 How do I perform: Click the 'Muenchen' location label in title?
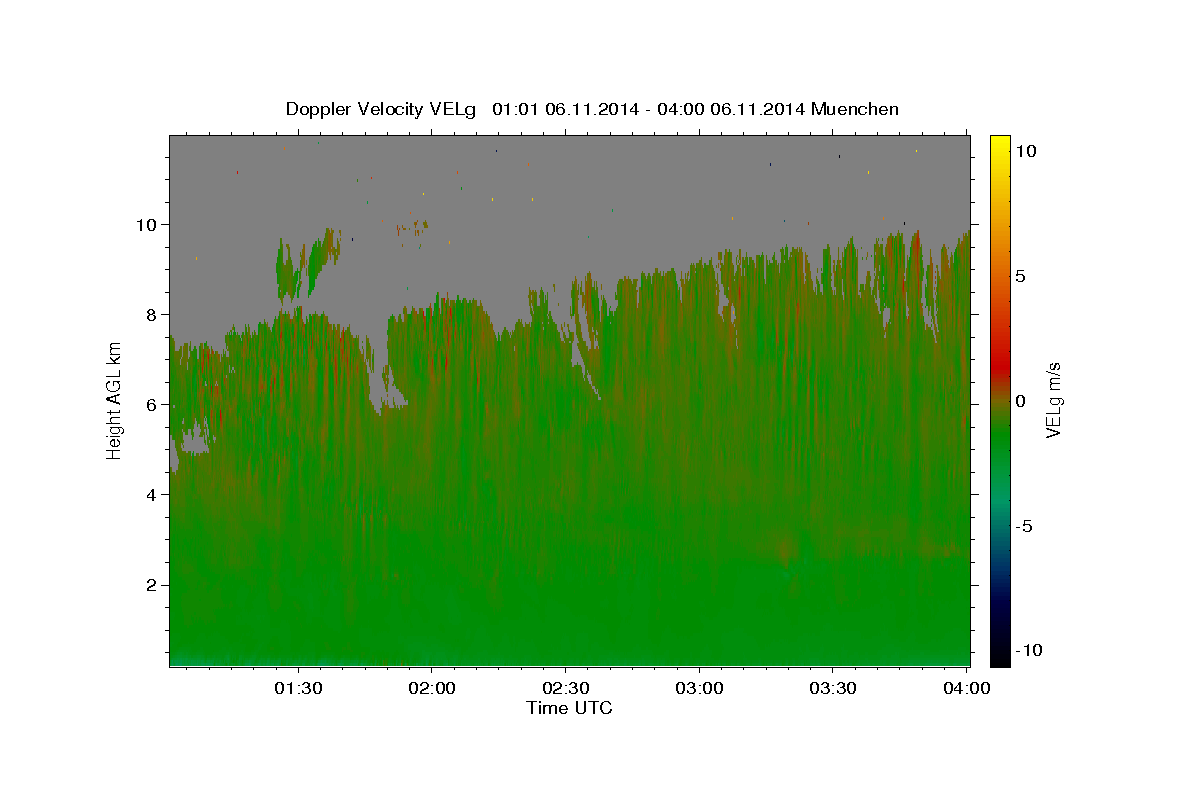pyautogui.click(x=855, y=109)
